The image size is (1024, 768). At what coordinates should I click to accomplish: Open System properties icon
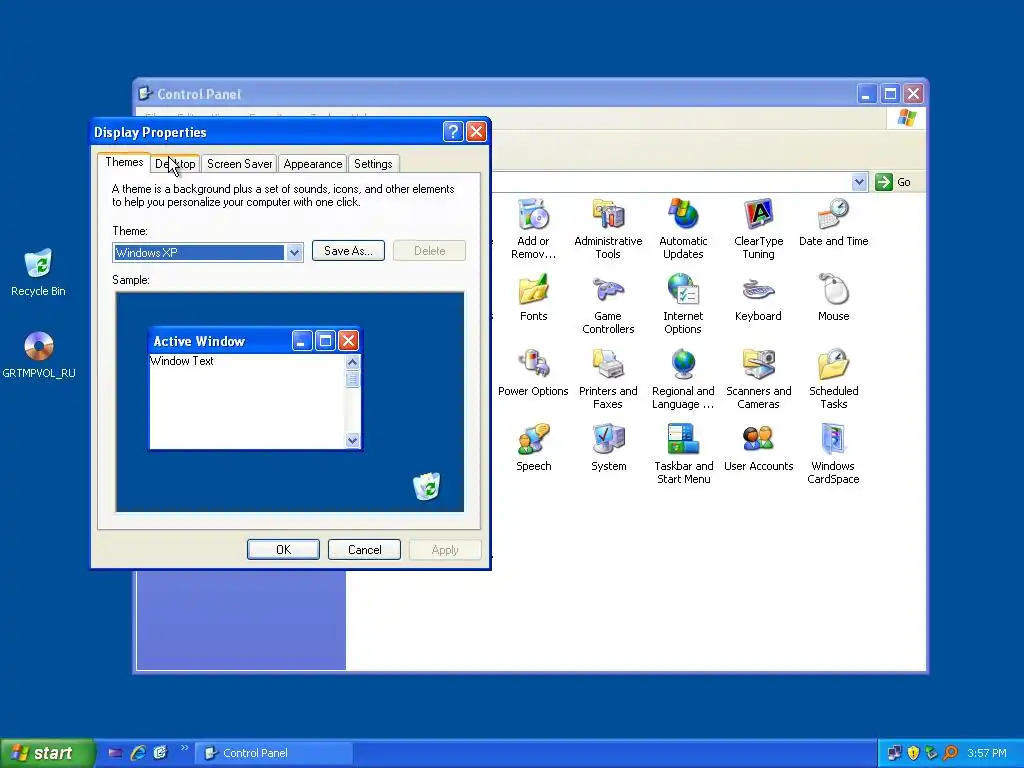point(609,440)
